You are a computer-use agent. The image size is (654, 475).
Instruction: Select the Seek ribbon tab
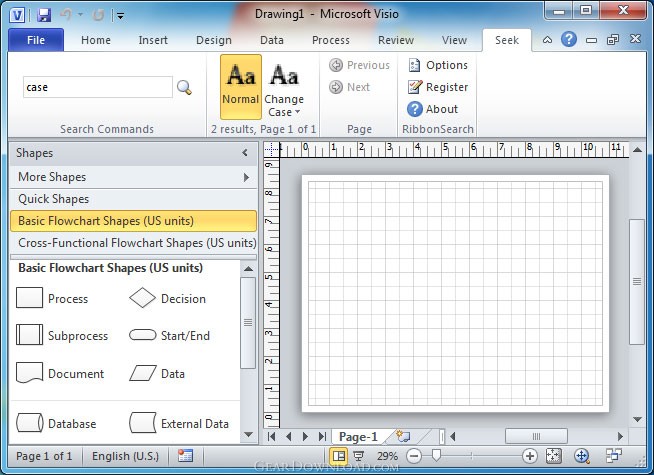pos(507,40)
